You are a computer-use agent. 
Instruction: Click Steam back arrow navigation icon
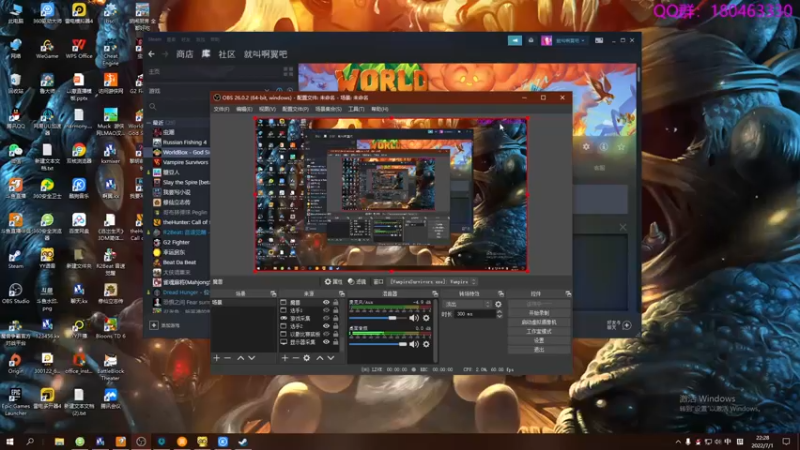click(x=151, y=54)
